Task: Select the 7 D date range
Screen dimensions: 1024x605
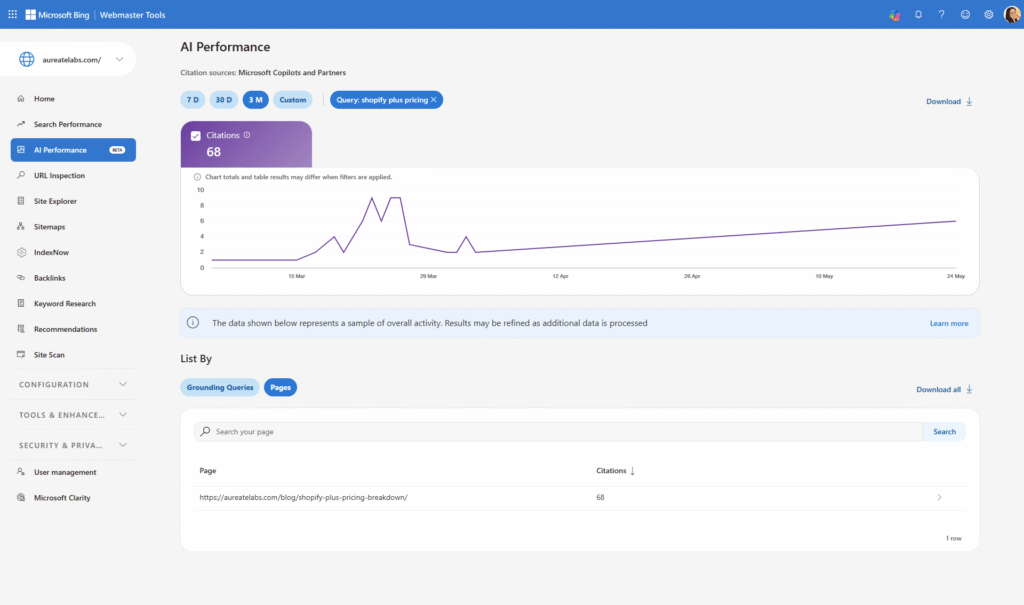Action: click(x=193, y=100)
